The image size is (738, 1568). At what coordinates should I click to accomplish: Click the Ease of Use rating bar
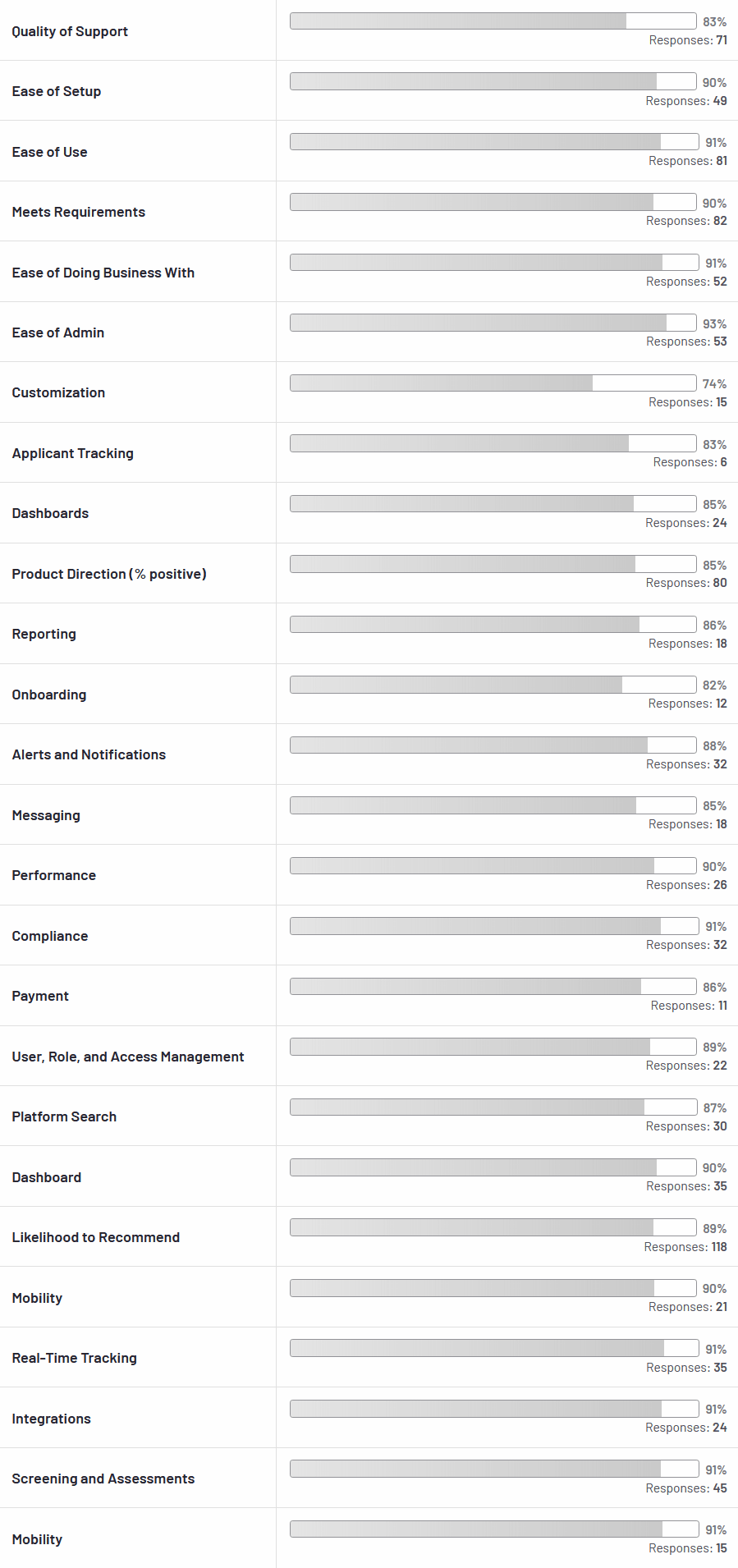[x=494, y=141]
